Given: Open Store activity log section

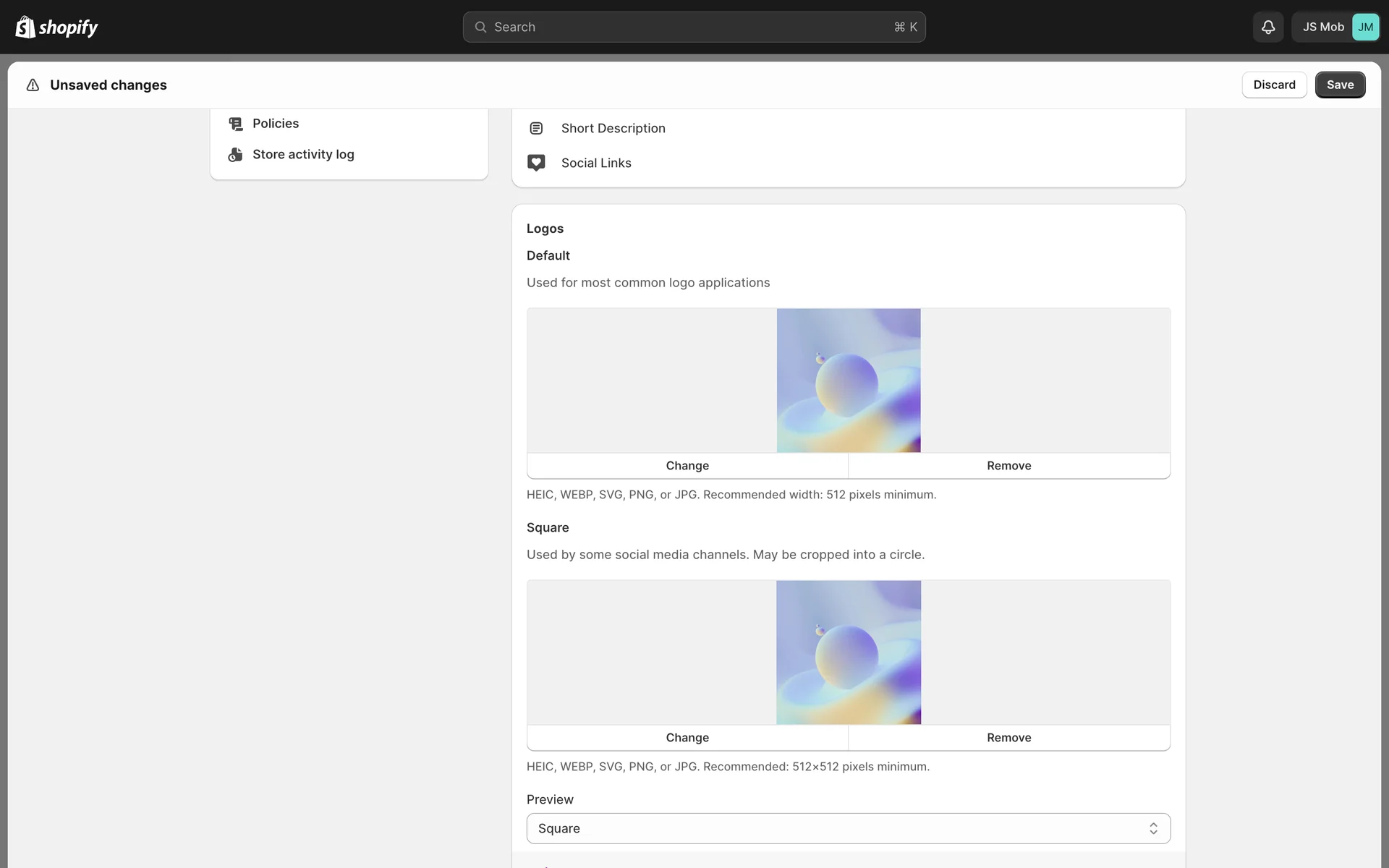Looking at the screenshot, I should 303,155.
